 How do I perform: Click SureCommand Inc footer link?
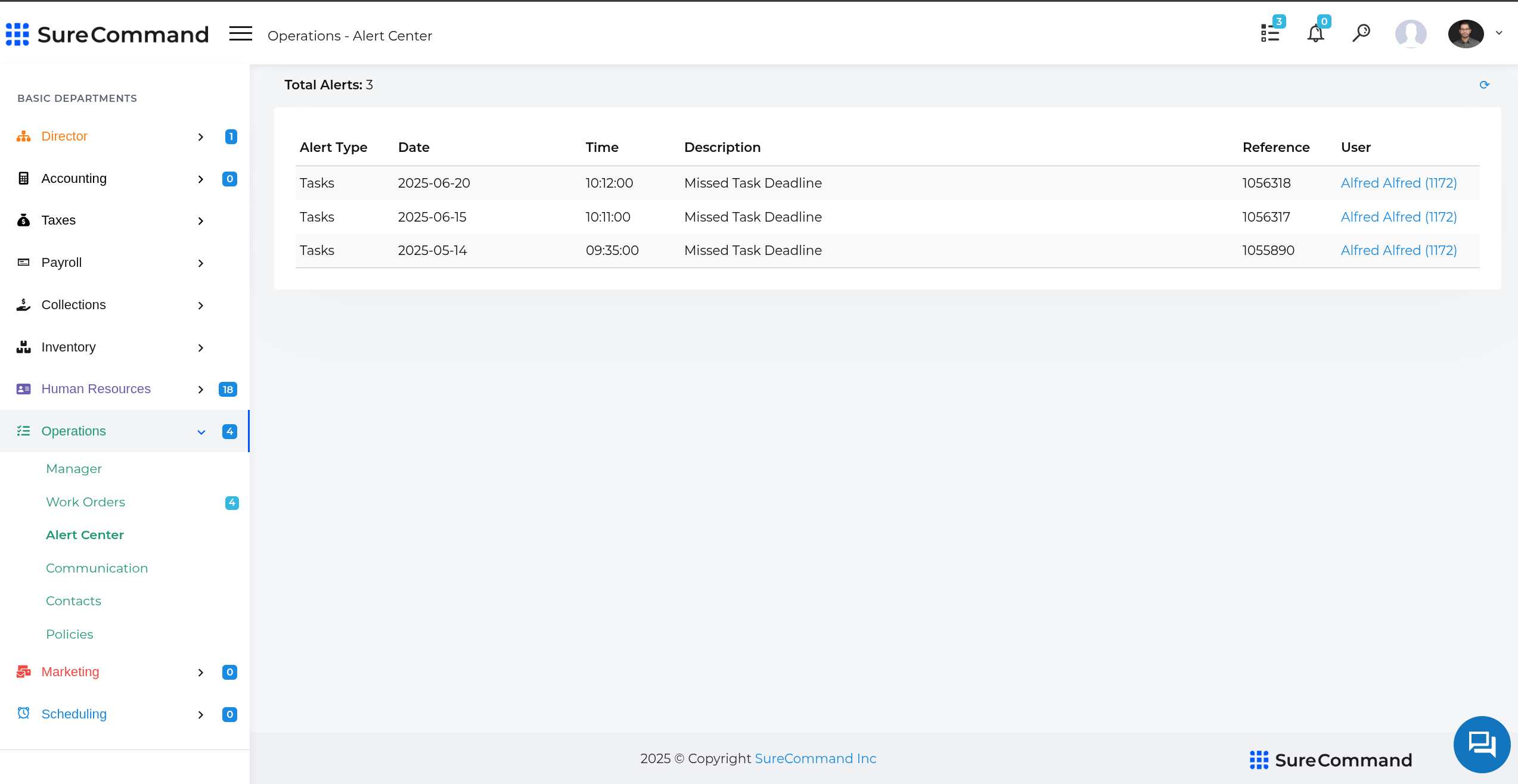pyautogui.click(x=815, y=758)
